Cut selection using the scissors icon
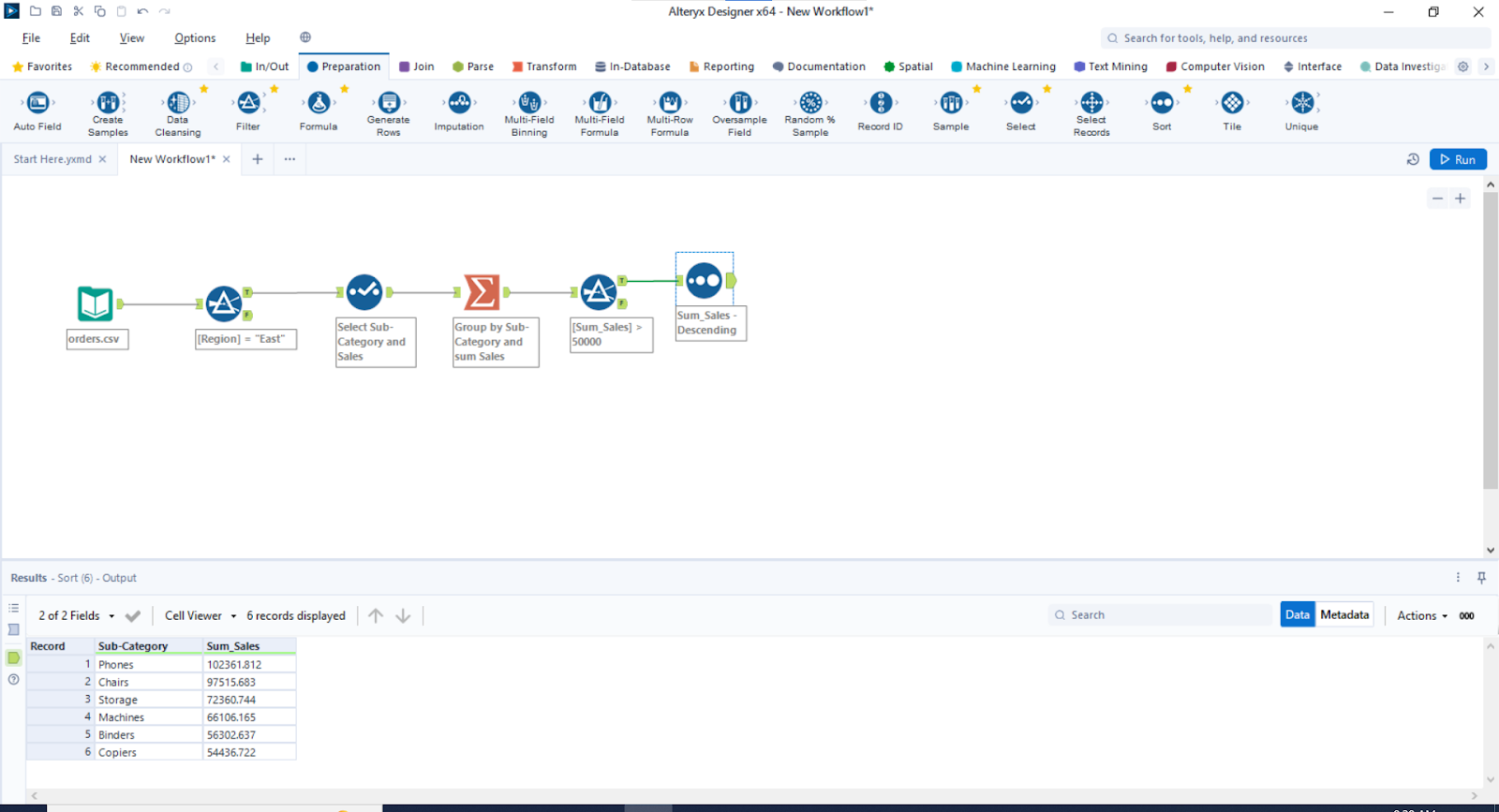 [78, 11]
